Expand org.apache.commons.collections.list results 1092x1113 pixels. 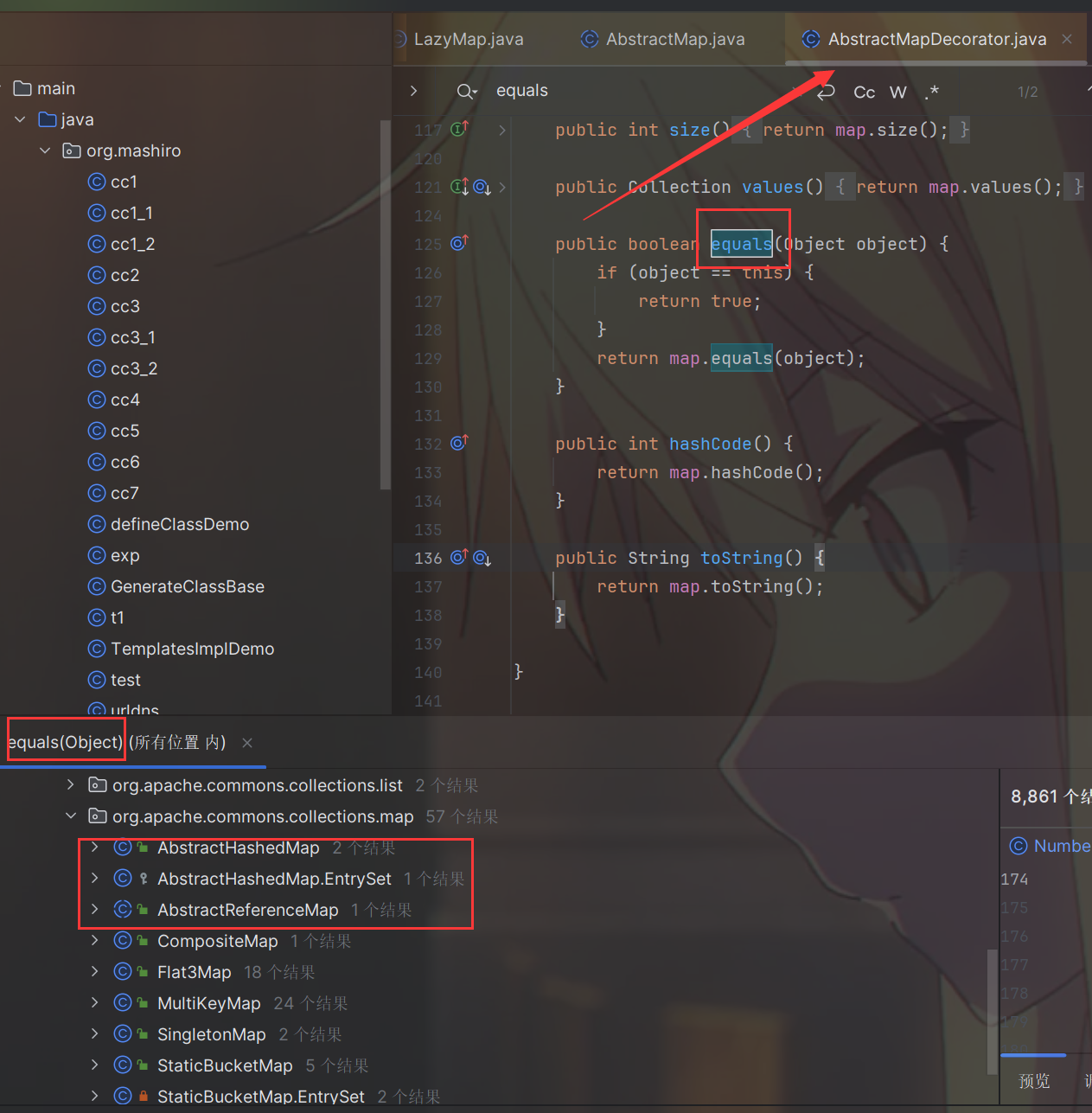[71, 785]
